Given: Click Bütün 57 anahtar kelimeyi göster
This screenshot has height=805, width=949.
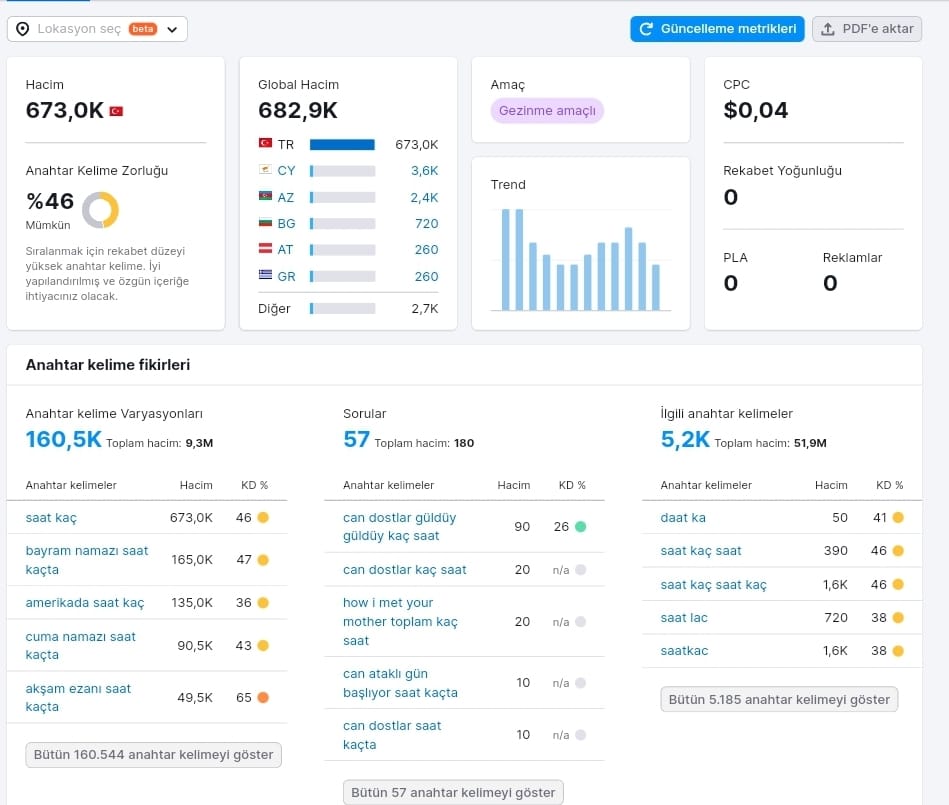Looking at the screenshot, I should click(x=453, y=792).
